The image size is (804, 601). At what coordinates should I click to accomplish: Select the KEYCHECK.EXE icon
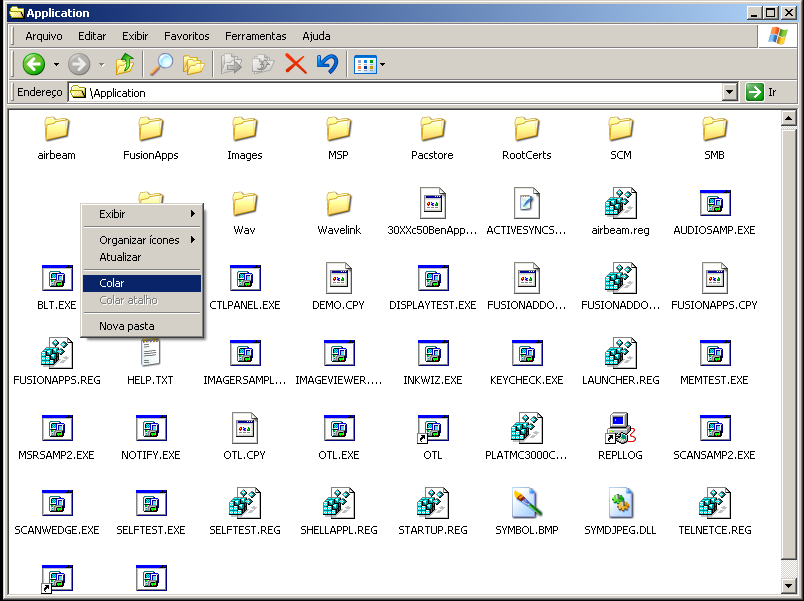tap(527, 353)
